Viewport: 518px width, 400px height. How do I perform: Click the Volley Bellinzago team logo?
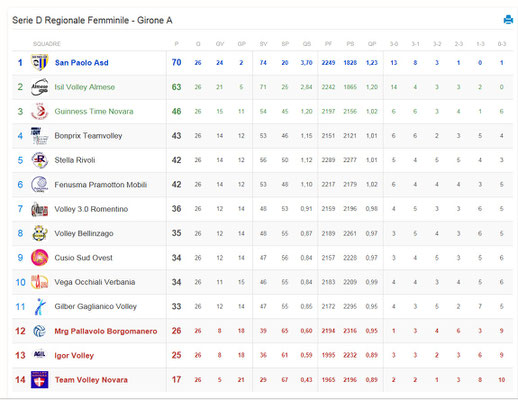click(x=39, y=233)
